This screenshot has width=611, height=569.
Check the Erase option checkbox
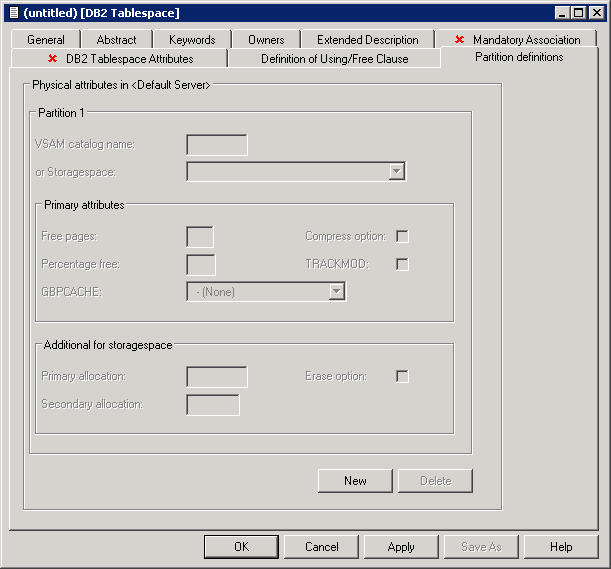click(x=402, y=376)
